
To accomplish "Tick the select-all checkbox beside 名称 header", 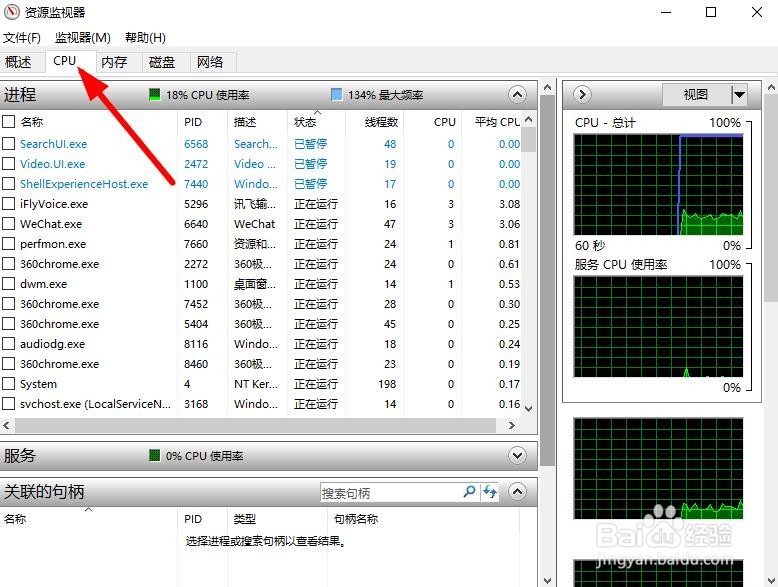I will pos(8,122).
